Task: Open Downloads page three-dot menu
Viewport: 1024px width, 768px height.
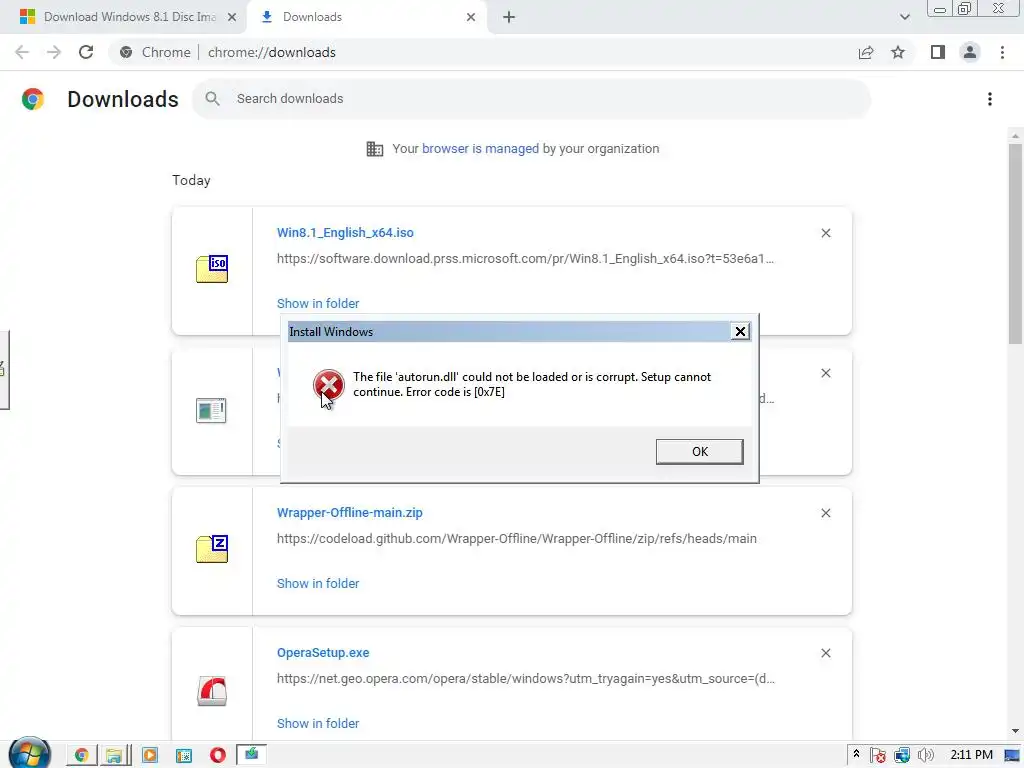Action: 989,99
